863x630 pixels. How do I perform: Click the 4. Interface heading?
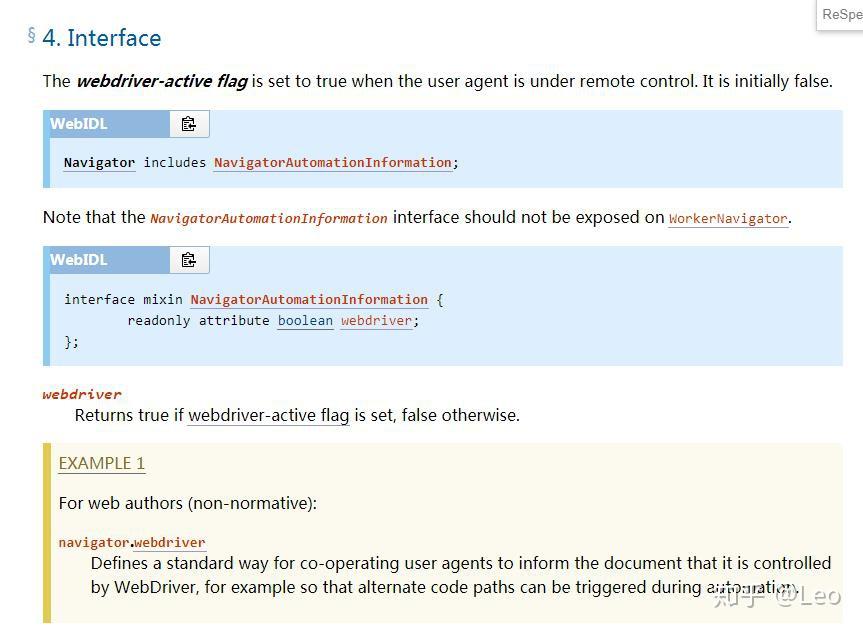(101, 38)
